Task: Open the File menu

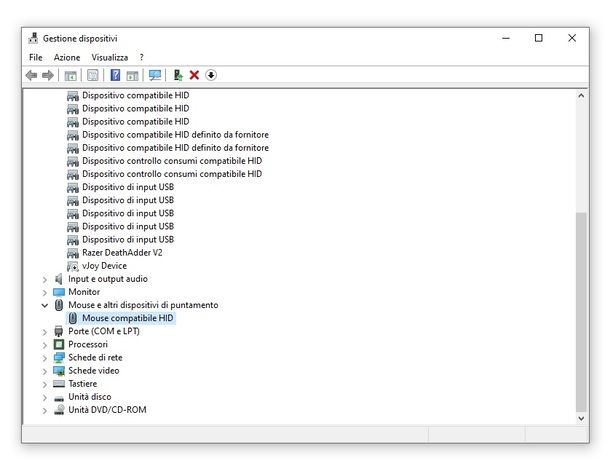Action: click(x=35, y=57)
